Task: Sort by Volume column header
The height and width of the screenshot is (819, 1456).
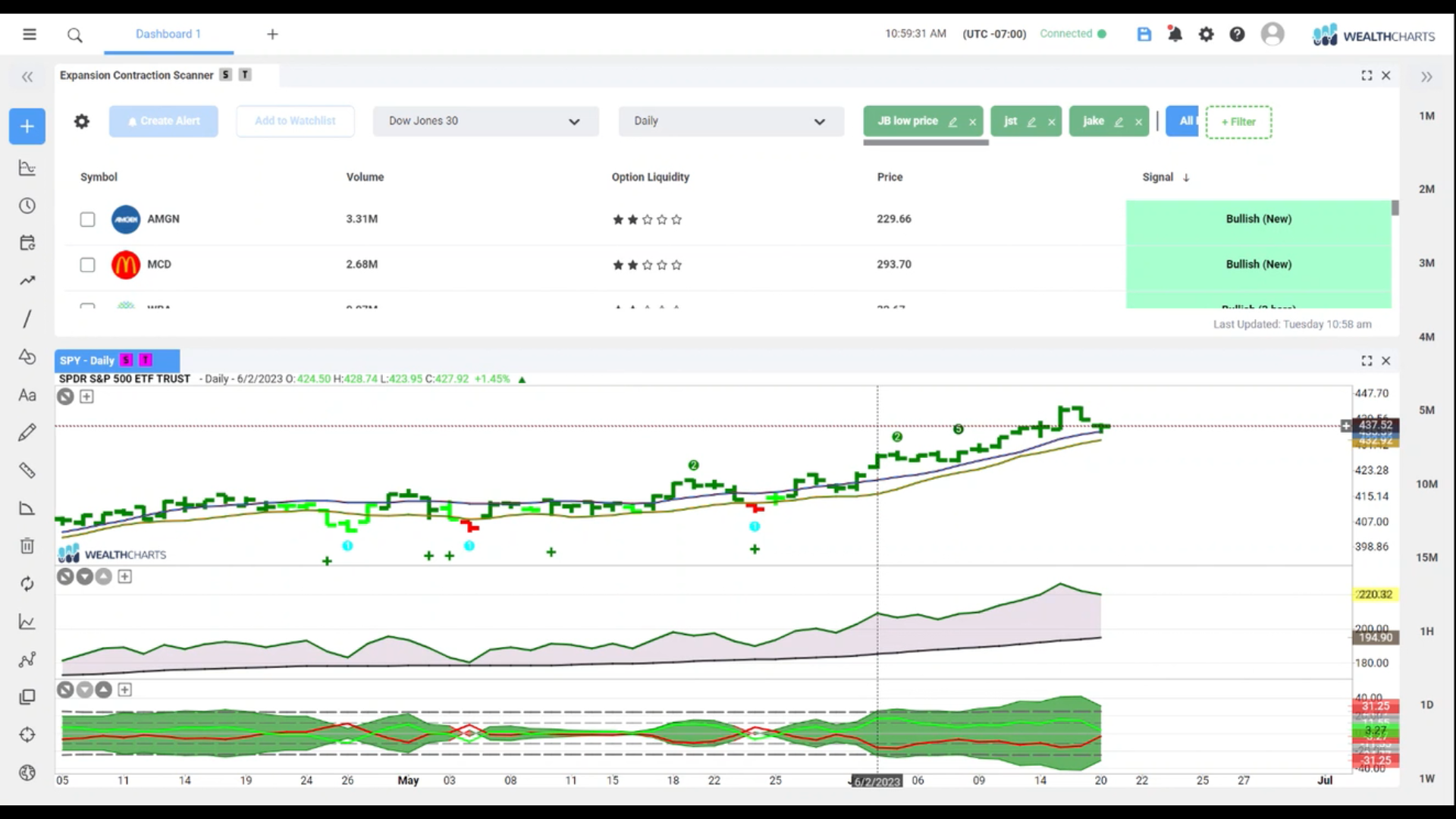Action: pyautogui.click(x=365, y=177)
